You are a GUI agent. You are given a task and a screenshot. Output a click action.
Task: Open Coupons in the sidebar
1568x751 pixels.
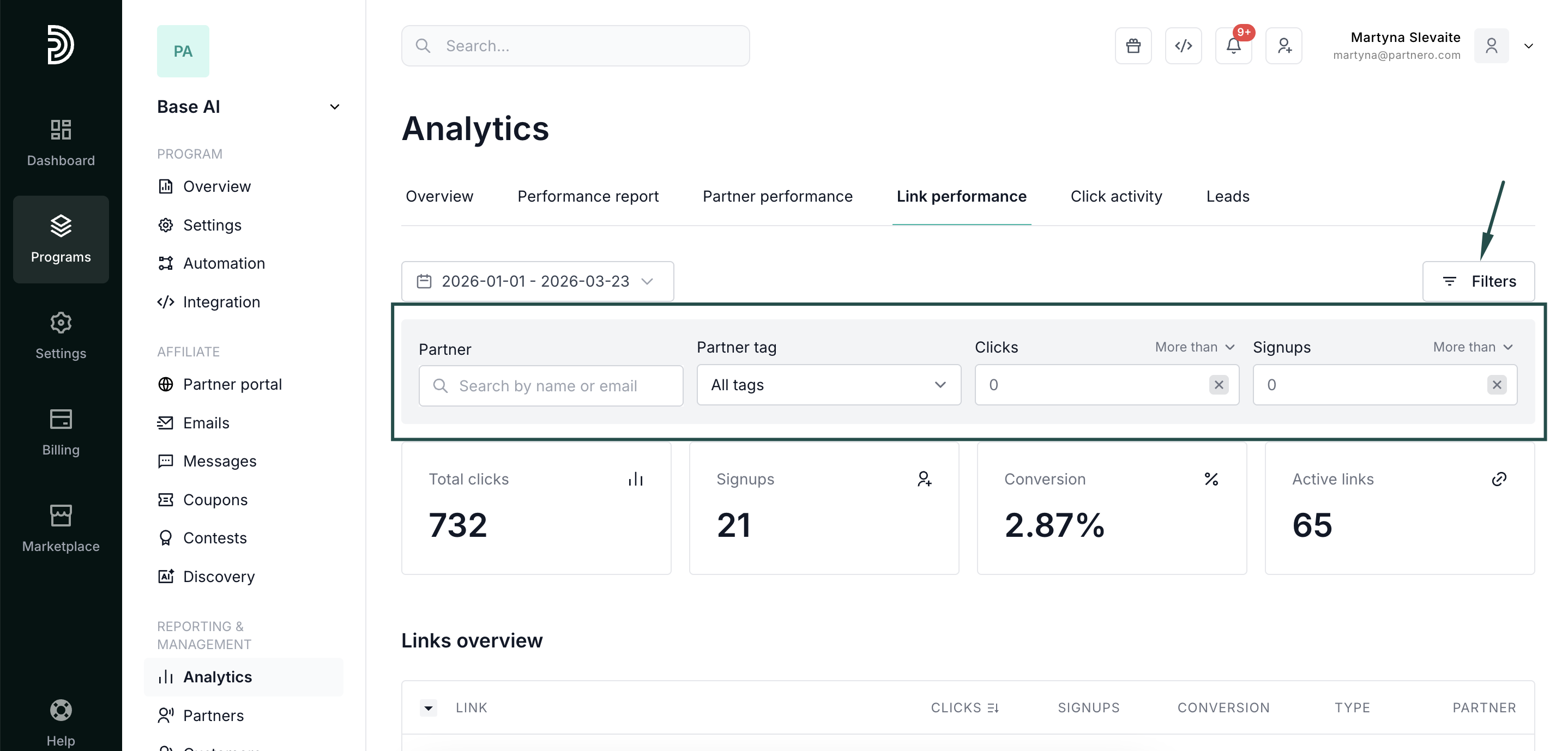click(215, 500)
